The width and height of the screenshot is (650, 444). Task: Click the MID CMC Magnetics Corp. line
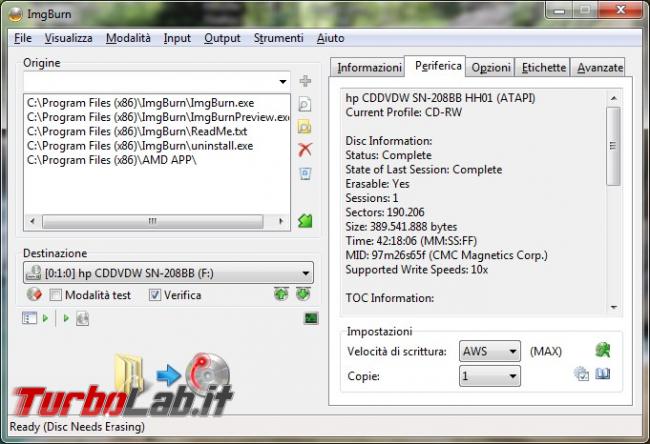pos(446,255)
